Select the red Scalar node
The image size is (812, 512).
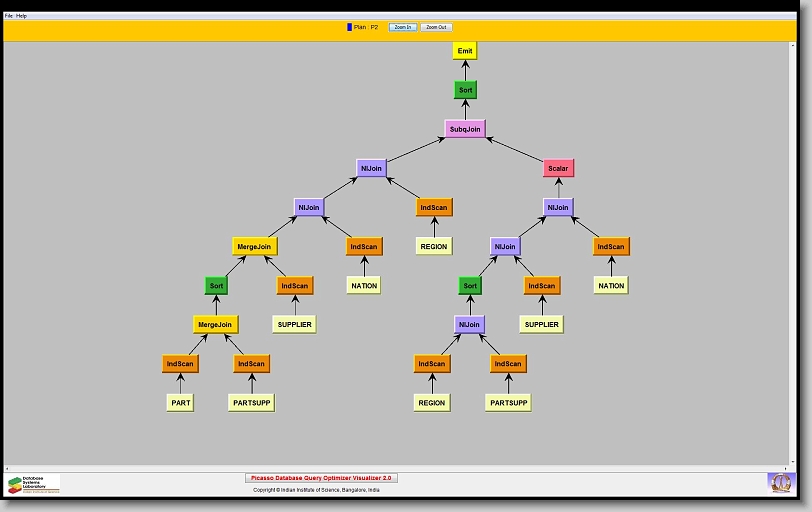(x=558, y=168)
